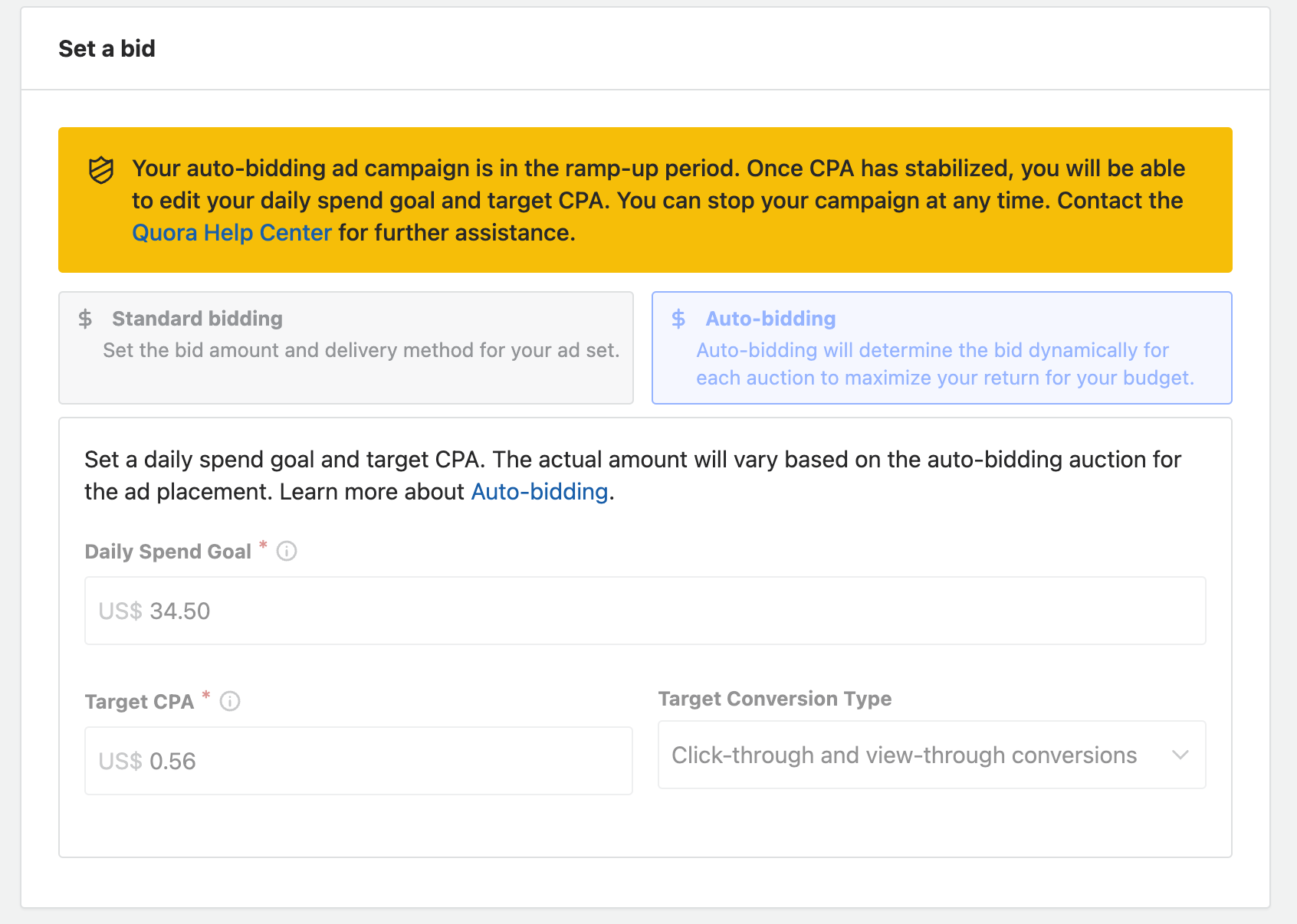The width and height of the screenshot is (1297, 924).
Task: Click the Daily Spend Goal label text
Action: [x=168, y=552]
